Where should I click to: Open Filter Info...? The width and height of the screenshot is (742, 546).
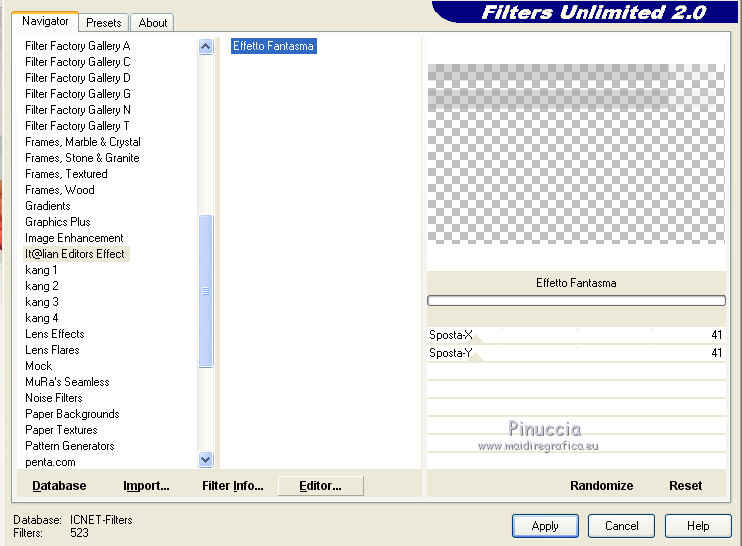coord(232,485)
